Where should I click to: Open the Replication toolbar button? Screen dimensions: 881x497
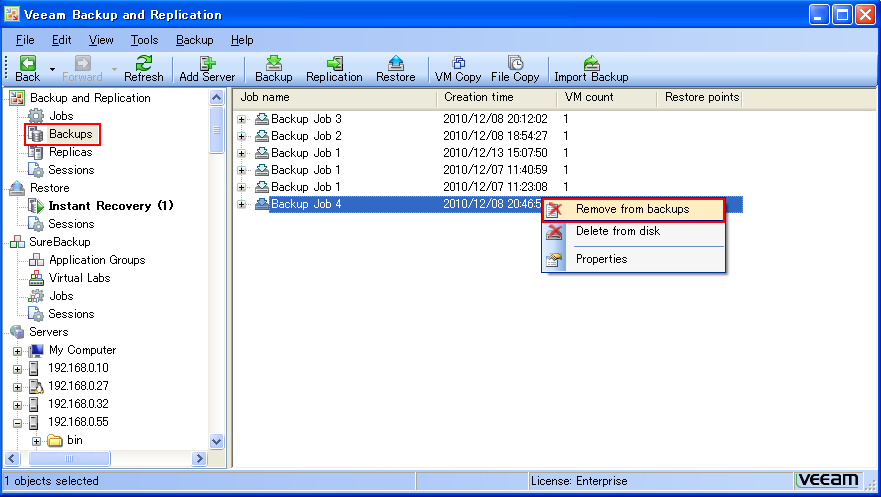click(x=334, y=69)
